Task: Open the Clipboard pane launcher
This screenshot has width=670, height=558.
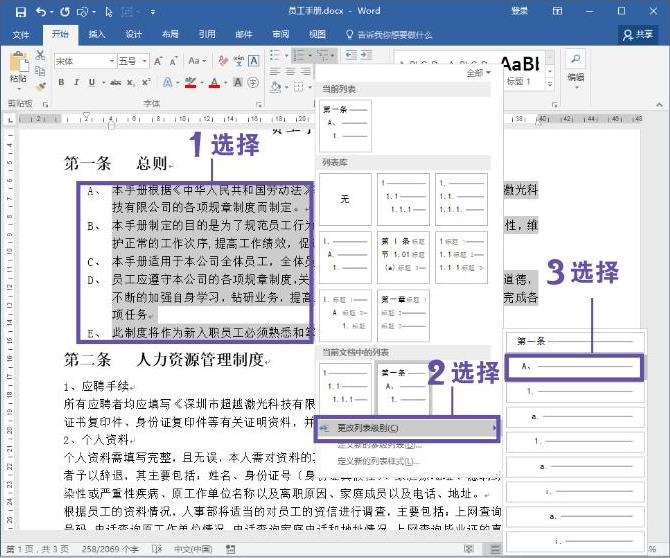Action: pos(45,104)
